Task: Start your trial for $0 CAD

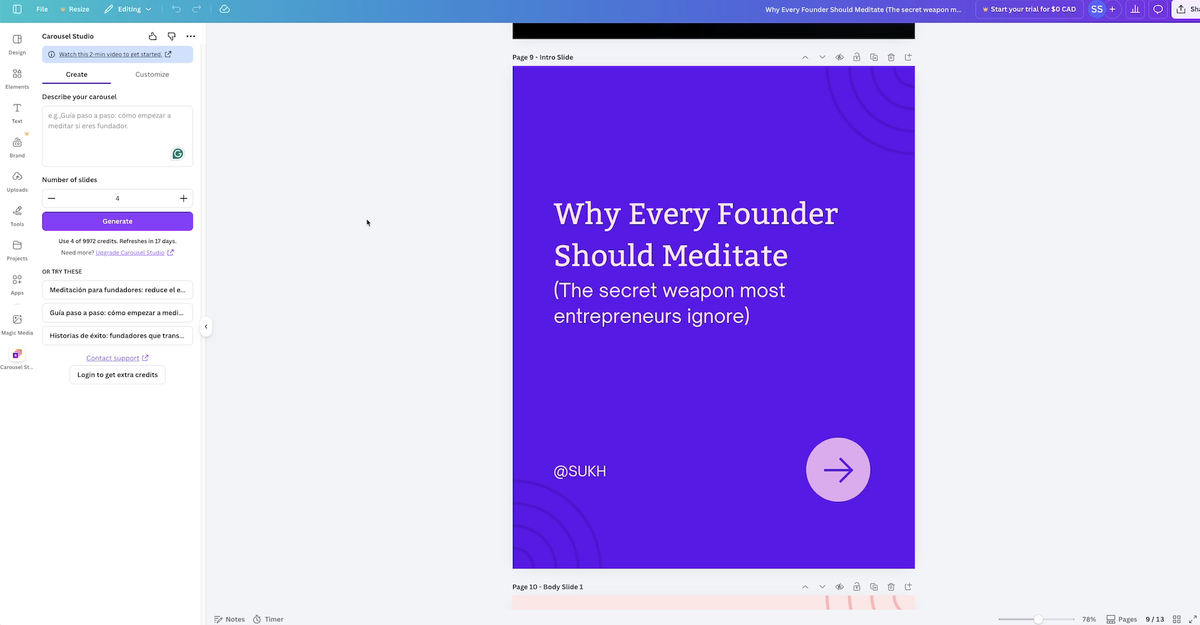Action: pyautogui.click(x=1029, y=9)
